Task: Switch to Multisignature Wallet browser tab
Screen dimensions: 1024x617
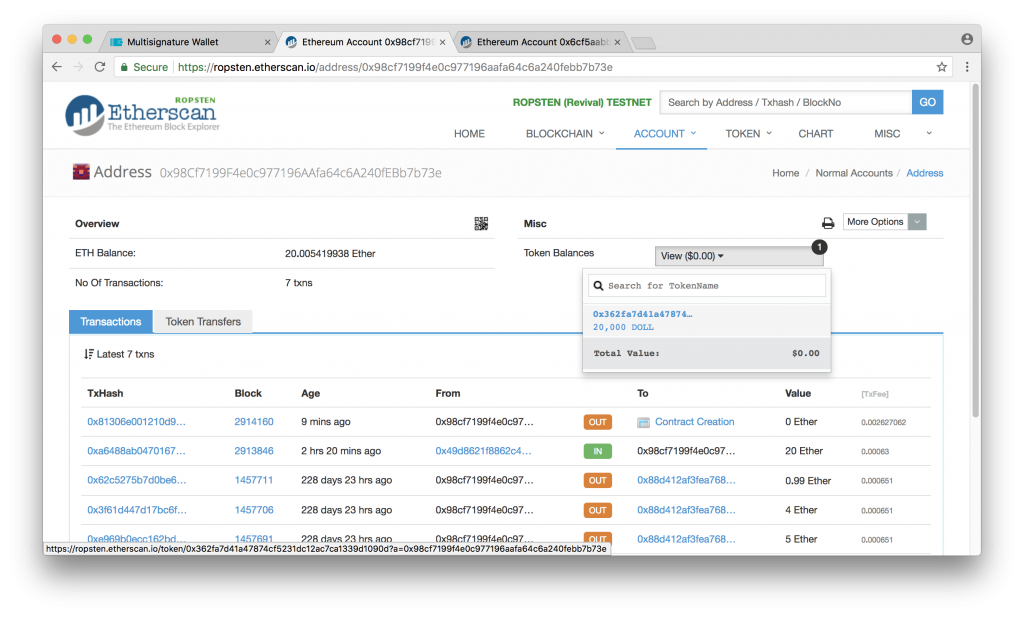Action: [x=188, y=42]
